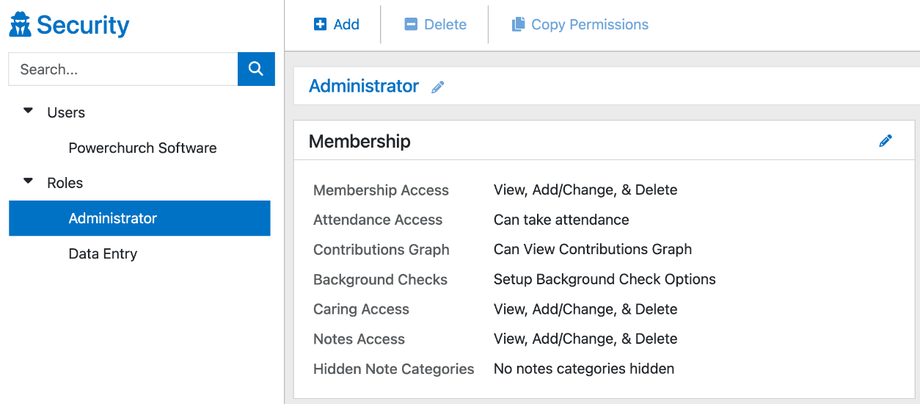
Task: Edit Membership permissions pencil icon
Action: point(885,141)
